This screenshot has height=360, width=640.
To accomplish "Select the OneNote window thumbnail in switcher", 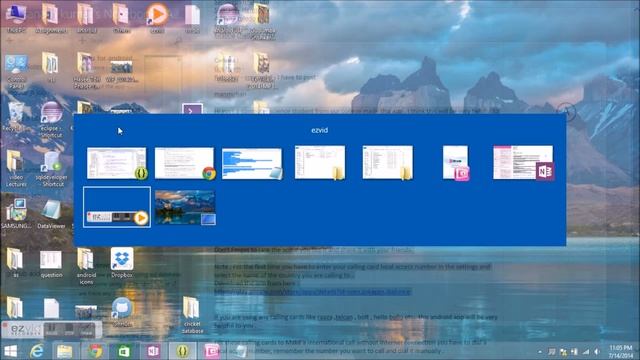I will [523, 162].
